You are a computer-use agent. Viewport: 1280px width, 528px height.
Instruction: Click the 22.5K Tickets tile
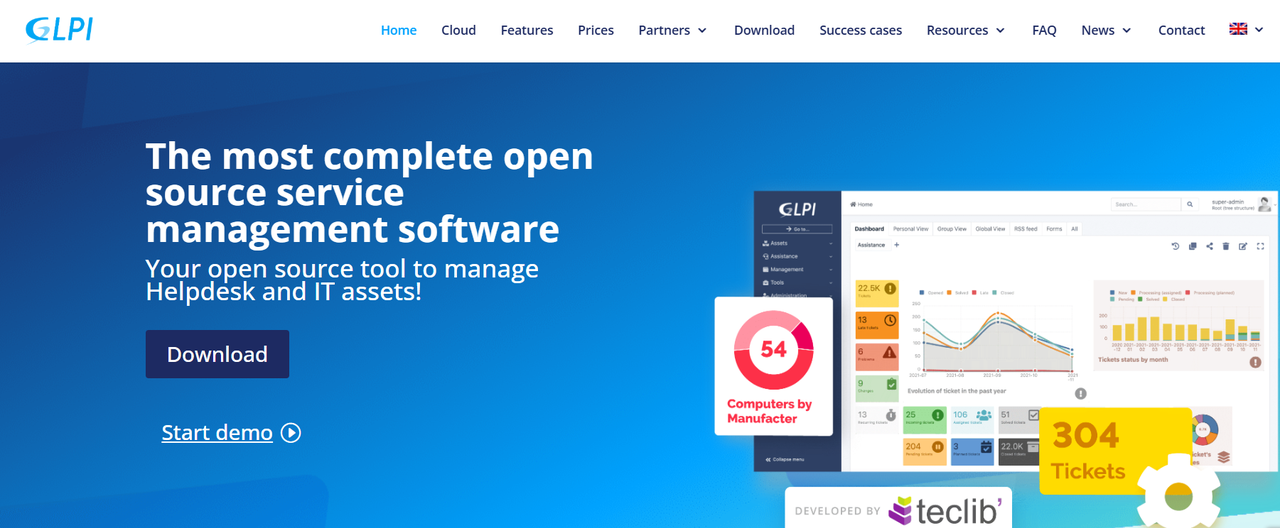point(877,293)
